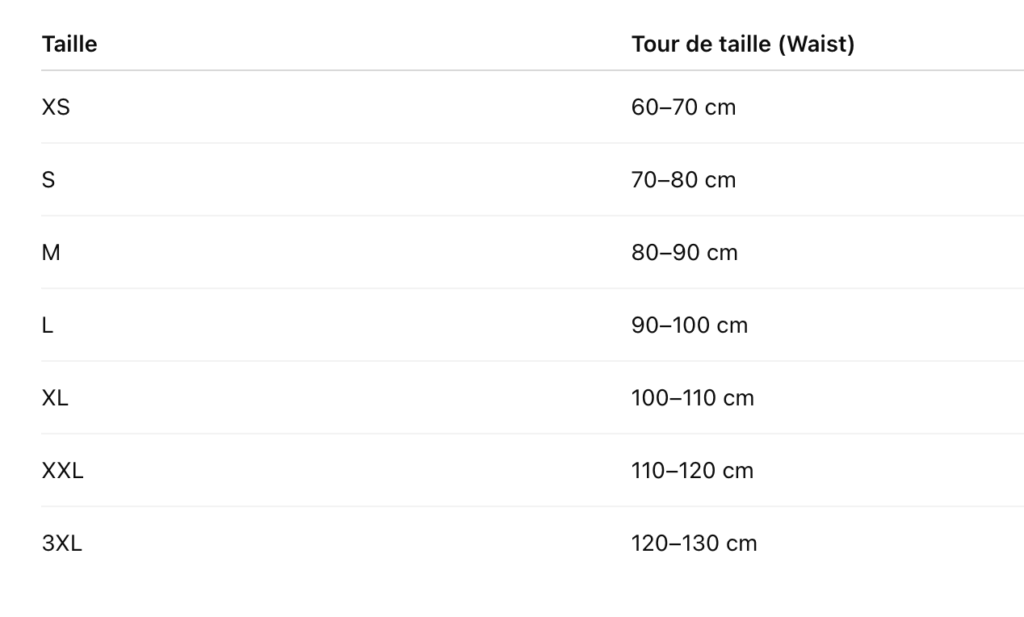Click the XL row's waist measurement
The height and width of the screenshot is (617, 1024).
693,398
